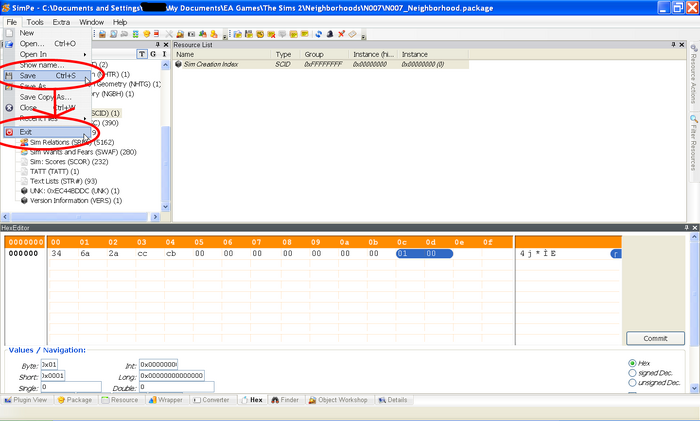700x421 pixels.
Task: Open the Tools menu
Action: (x=35, y=22)
